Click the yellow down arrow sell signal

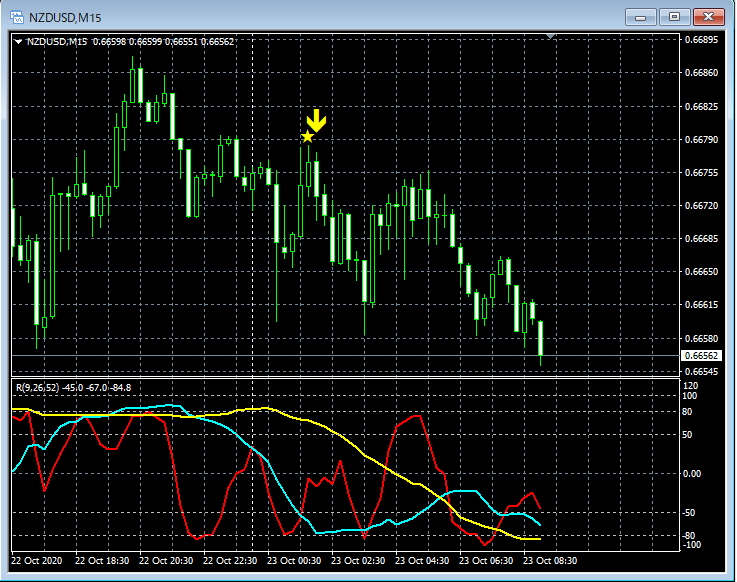316,121
